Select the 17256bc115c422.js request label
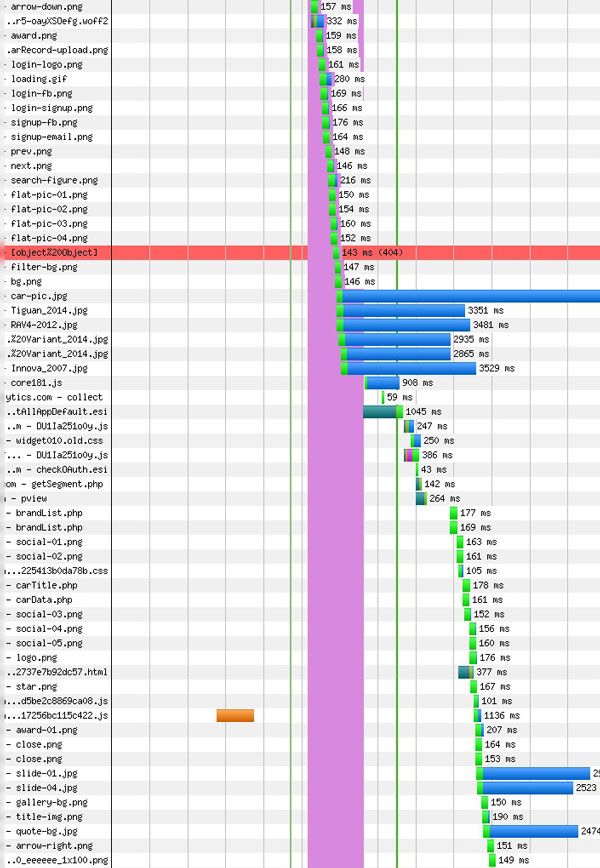Image resolution: width=600 pixels, height=868 pixels. tap(56, 715)
